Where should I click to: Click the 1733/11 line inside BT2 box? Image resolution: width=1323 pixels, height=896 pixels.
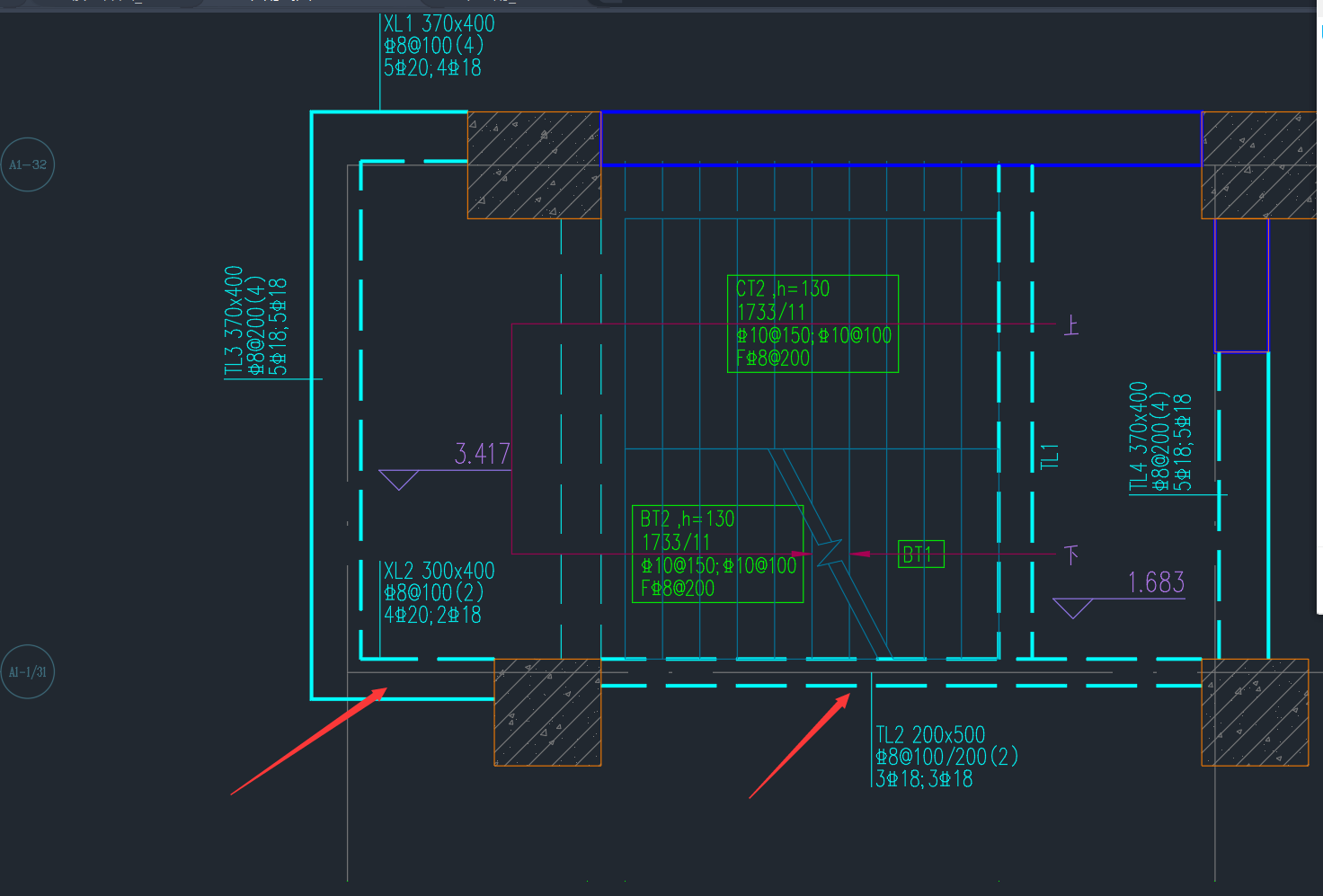click(x=676, y=542)
